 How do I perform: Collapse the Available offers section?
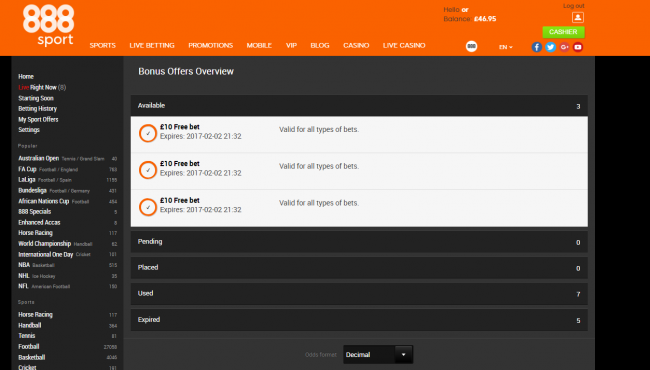pyautogui.click(x=359, y=106)
